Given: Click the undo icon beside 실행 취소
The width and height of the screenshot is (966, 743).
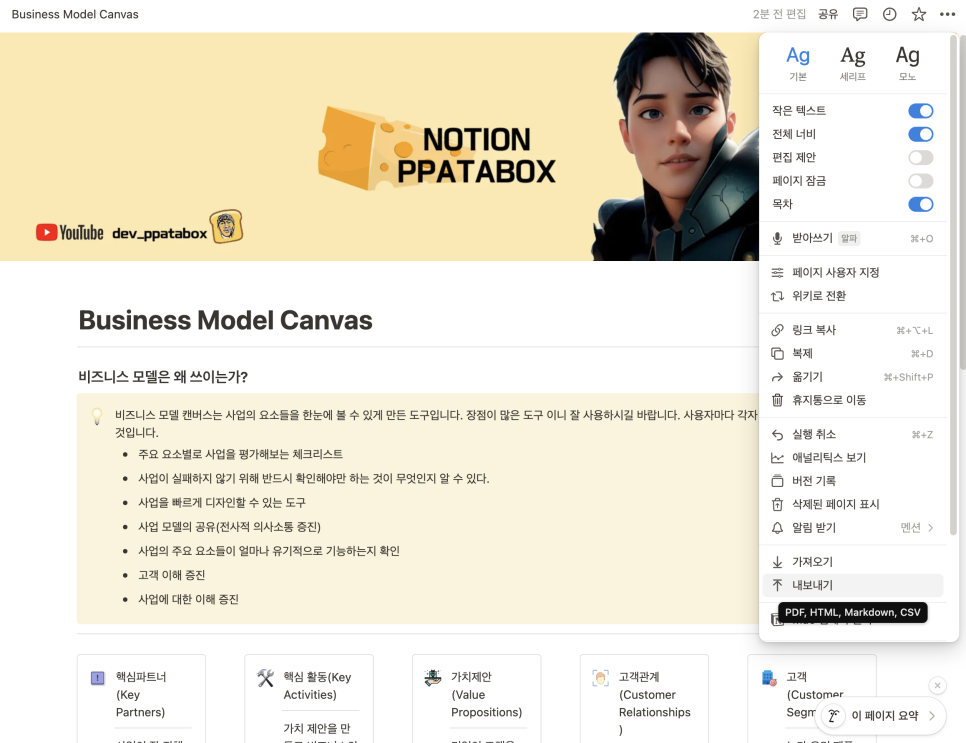Looking at the screenshot, I should click(x=777, y=434).
